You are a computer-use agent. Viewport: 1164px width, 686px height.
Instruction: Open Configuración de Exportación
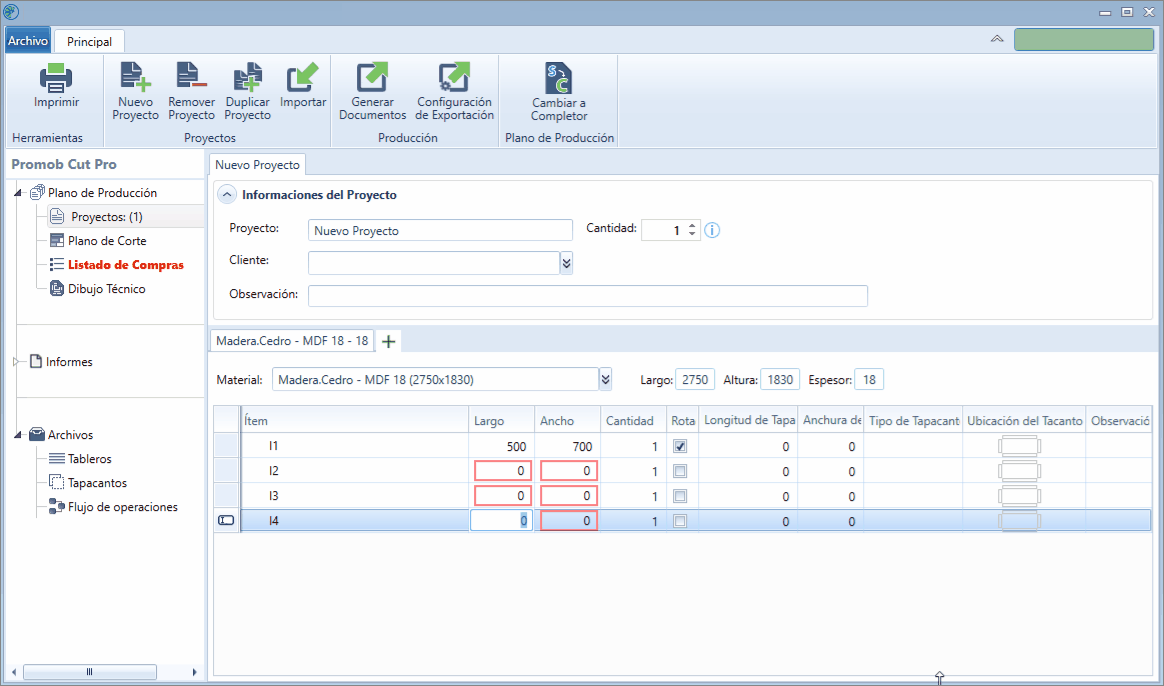tap(454, 78)
